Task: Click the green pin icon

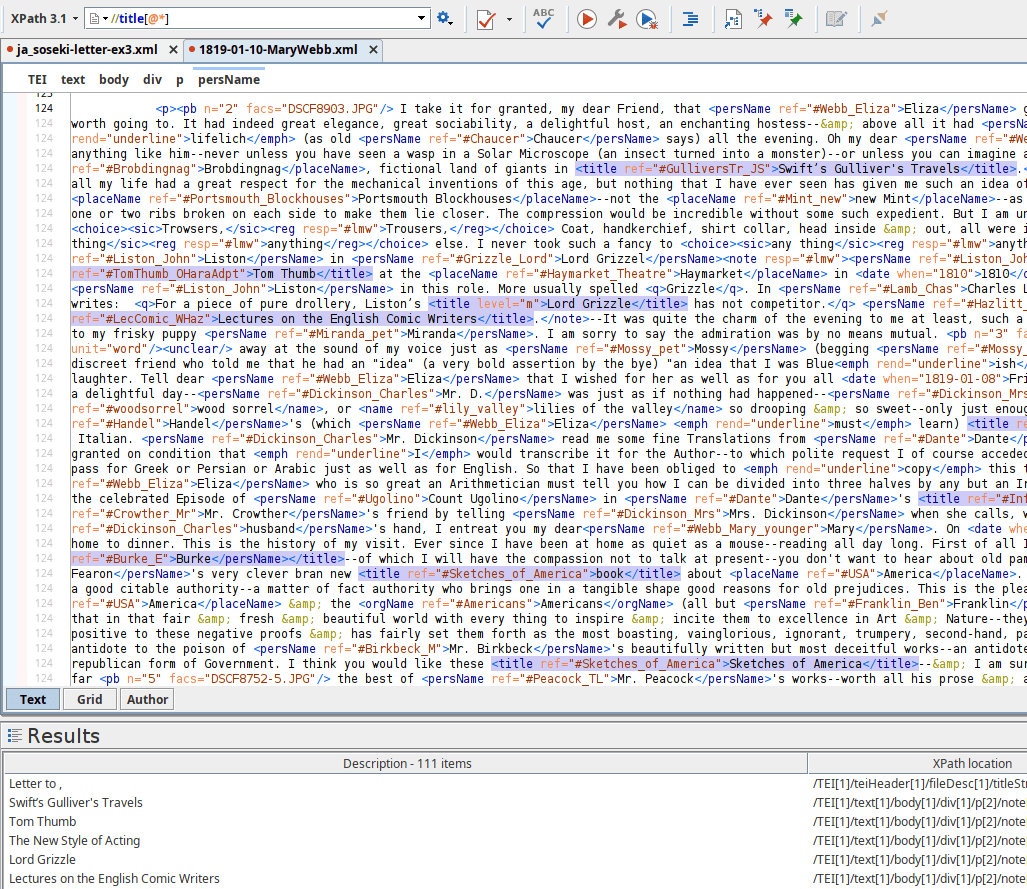Action: coord(793,18)
